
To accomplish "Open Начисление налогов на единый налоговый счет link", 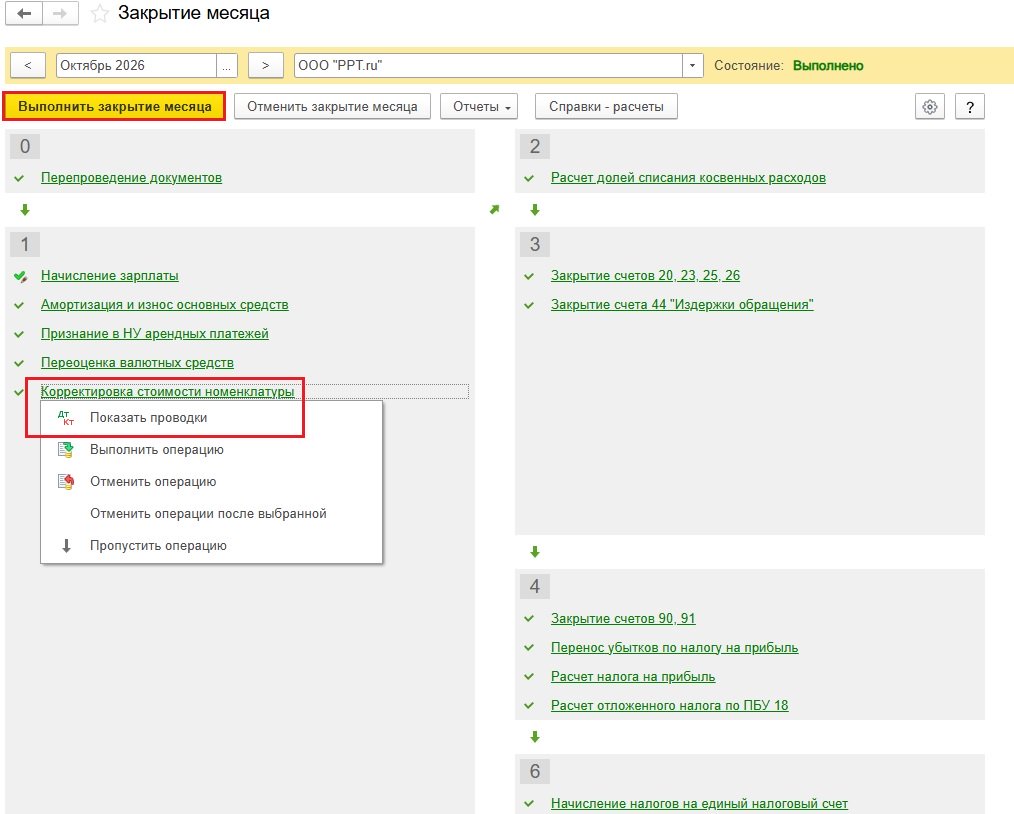I will (x=699, y=804).
